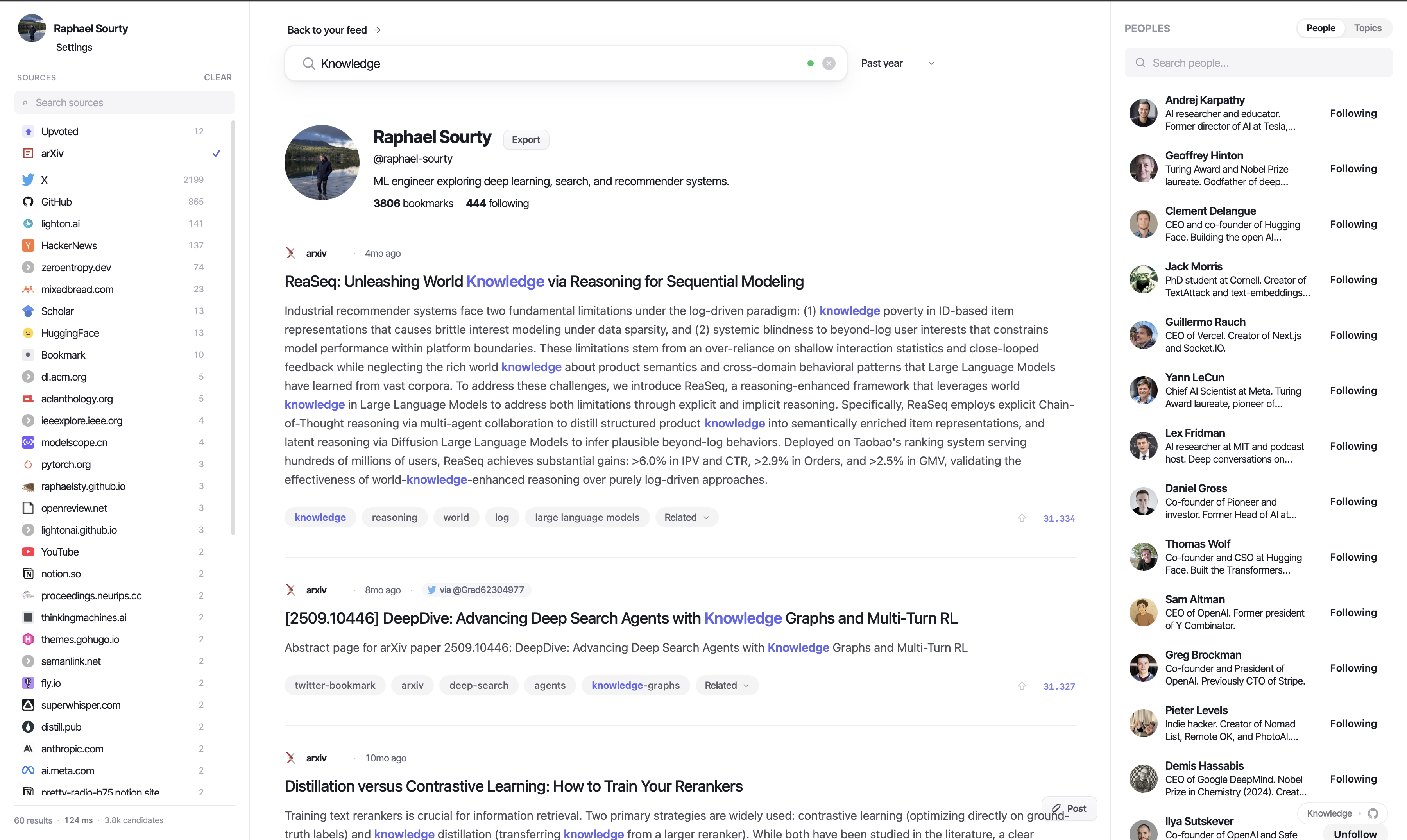Viewport: 1407px width, 840px height.
Task: Click the Upvoted source icon
Action: (x=28, y=131)
